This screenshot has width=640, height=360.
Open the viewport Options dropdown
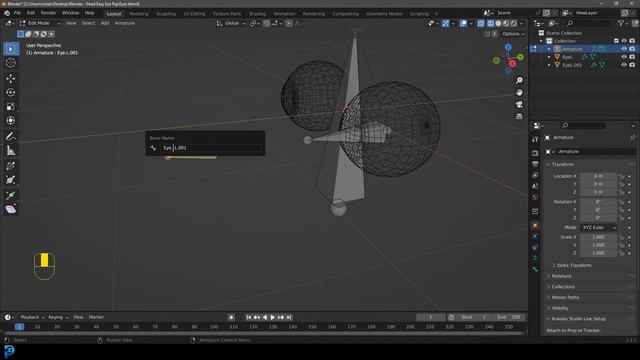tap(513, 34)
